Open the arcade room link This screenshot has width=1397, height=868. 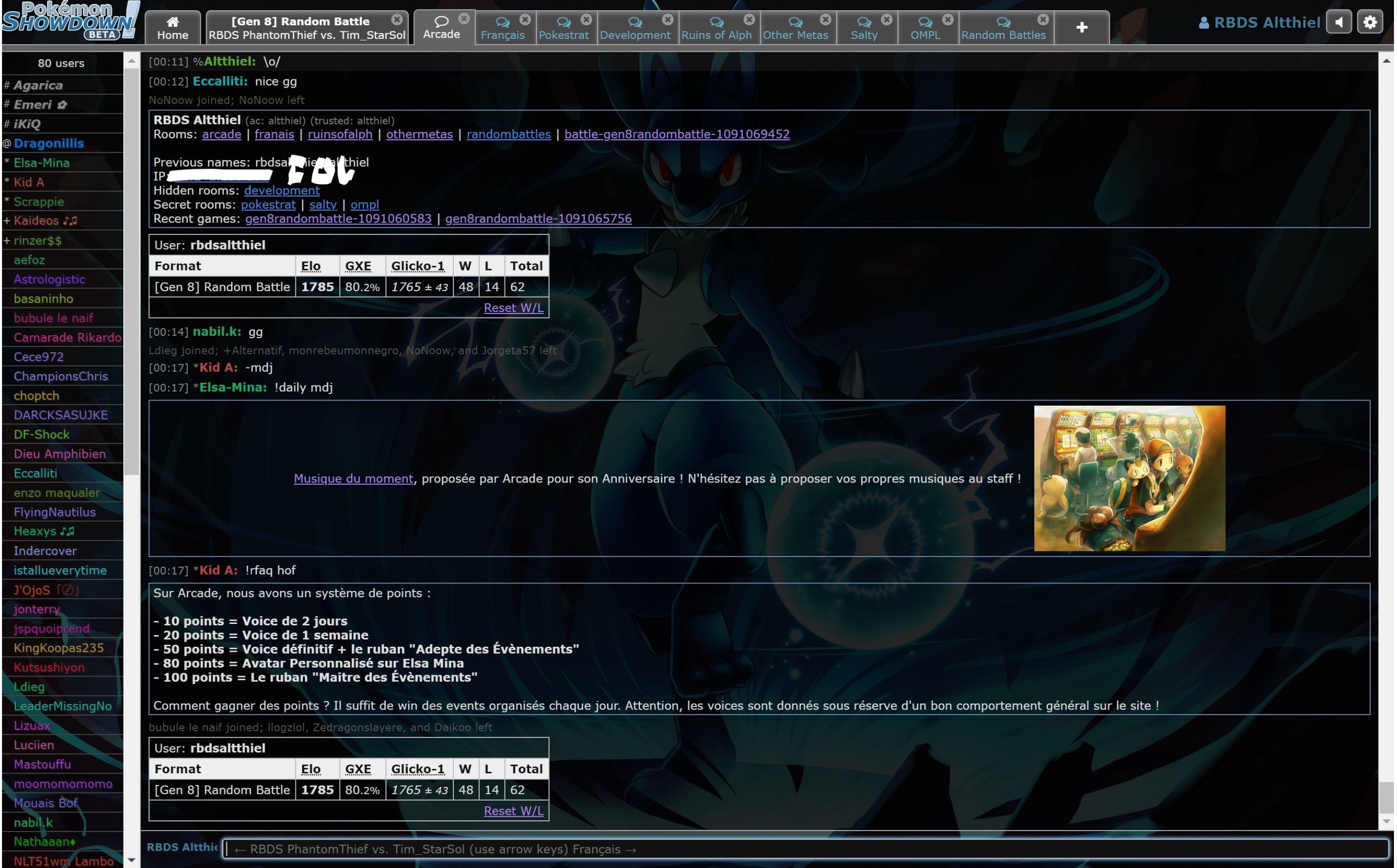[x=222, y=134]
